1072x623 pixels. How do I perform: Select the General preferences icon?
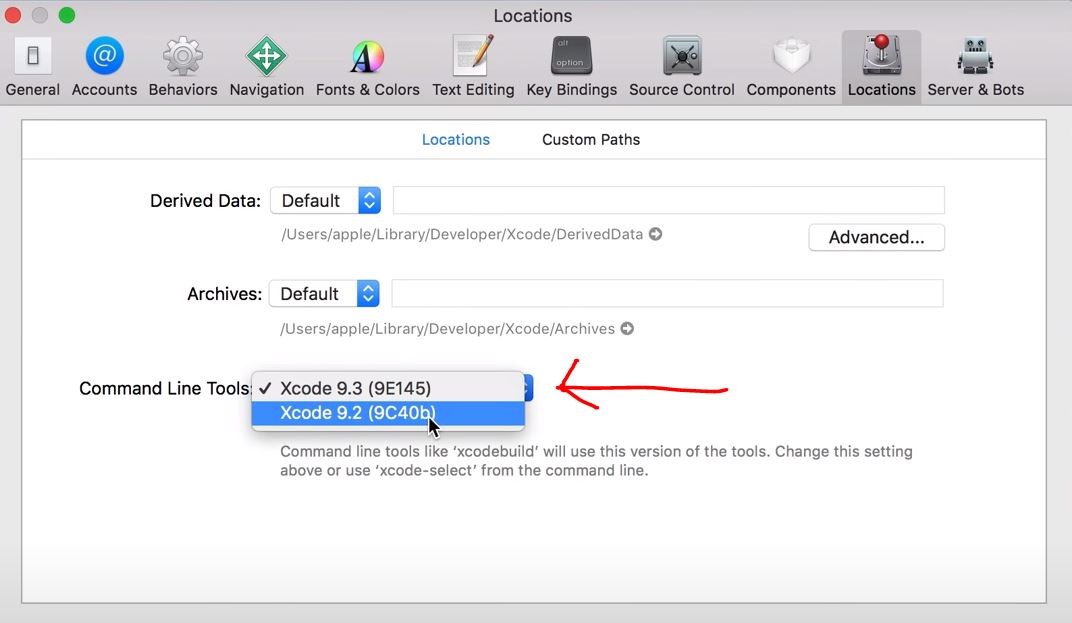point(32,63)
